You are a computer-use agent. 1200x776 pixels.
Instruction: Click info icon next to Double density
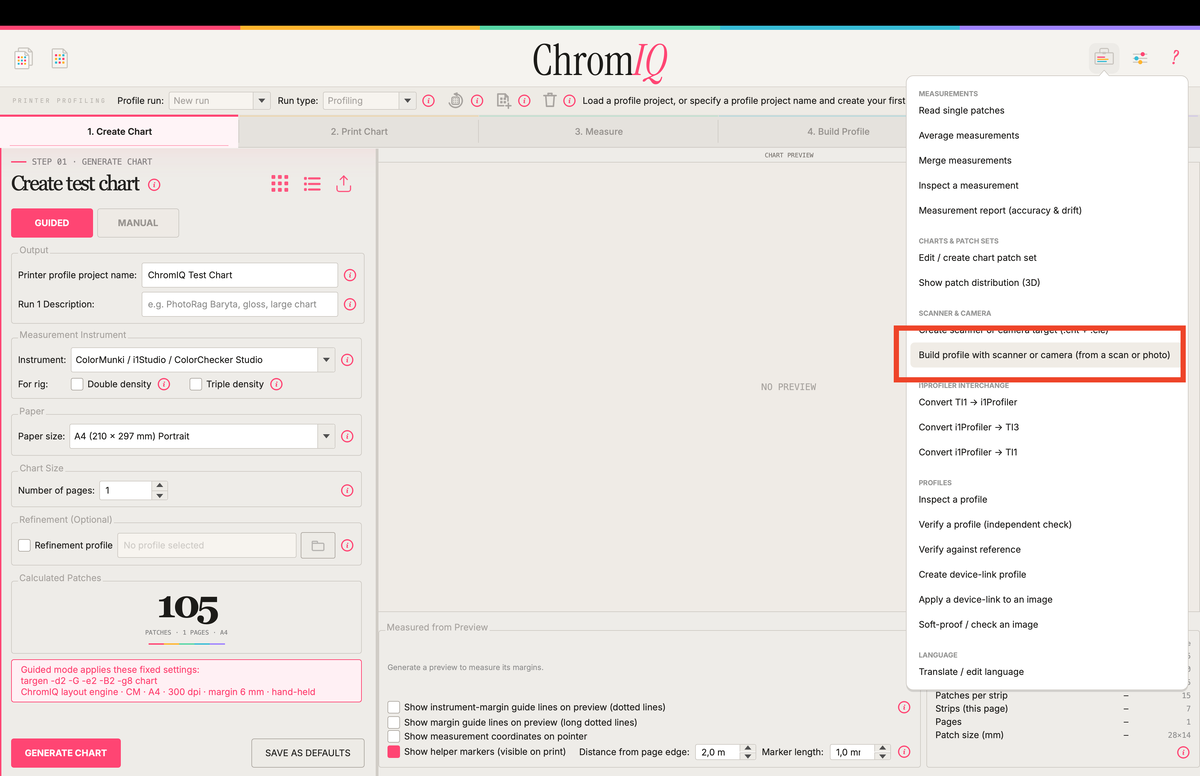click(164, 384)
